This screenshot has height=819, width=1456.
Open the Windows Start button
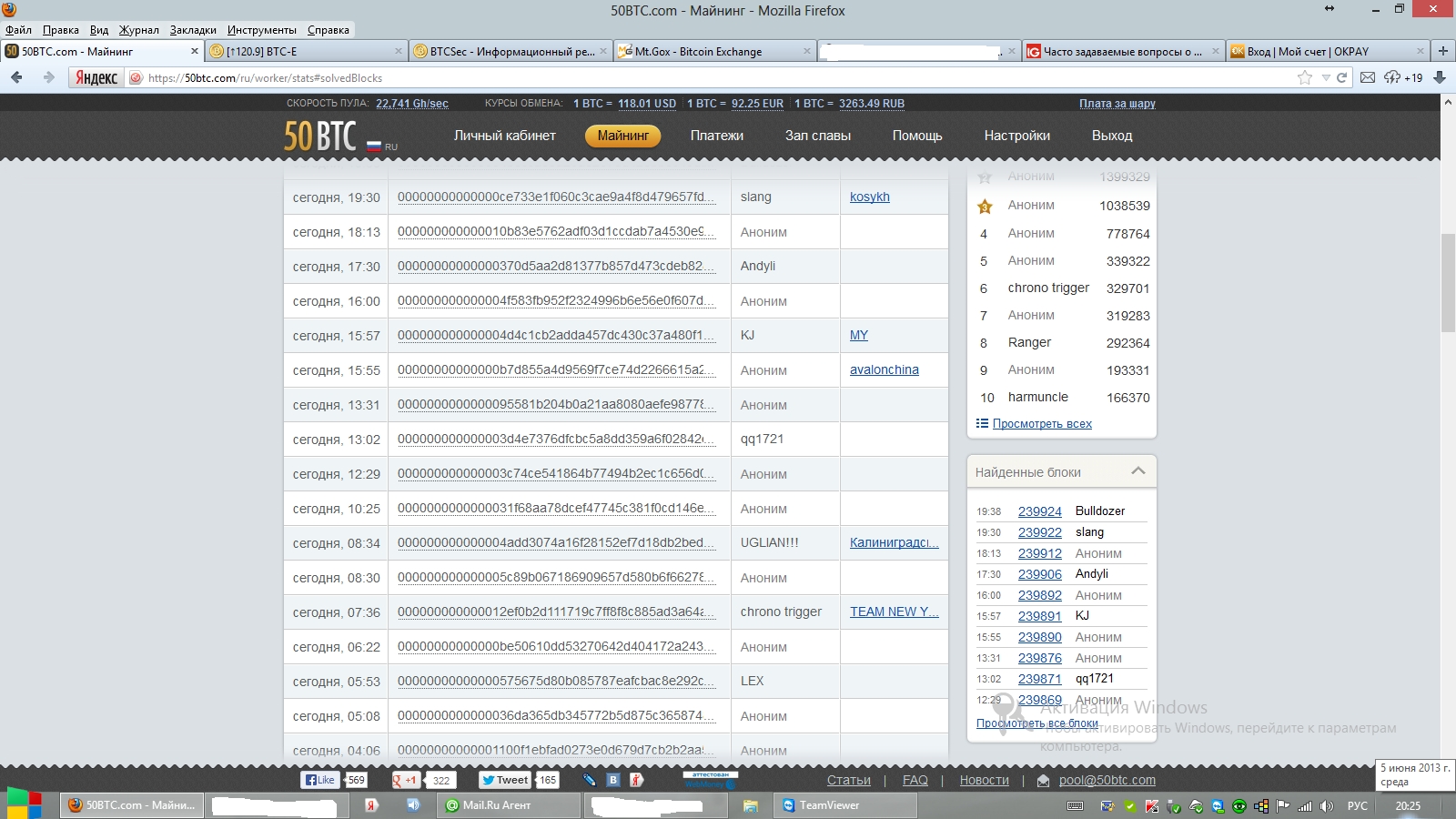click(24, 804)
